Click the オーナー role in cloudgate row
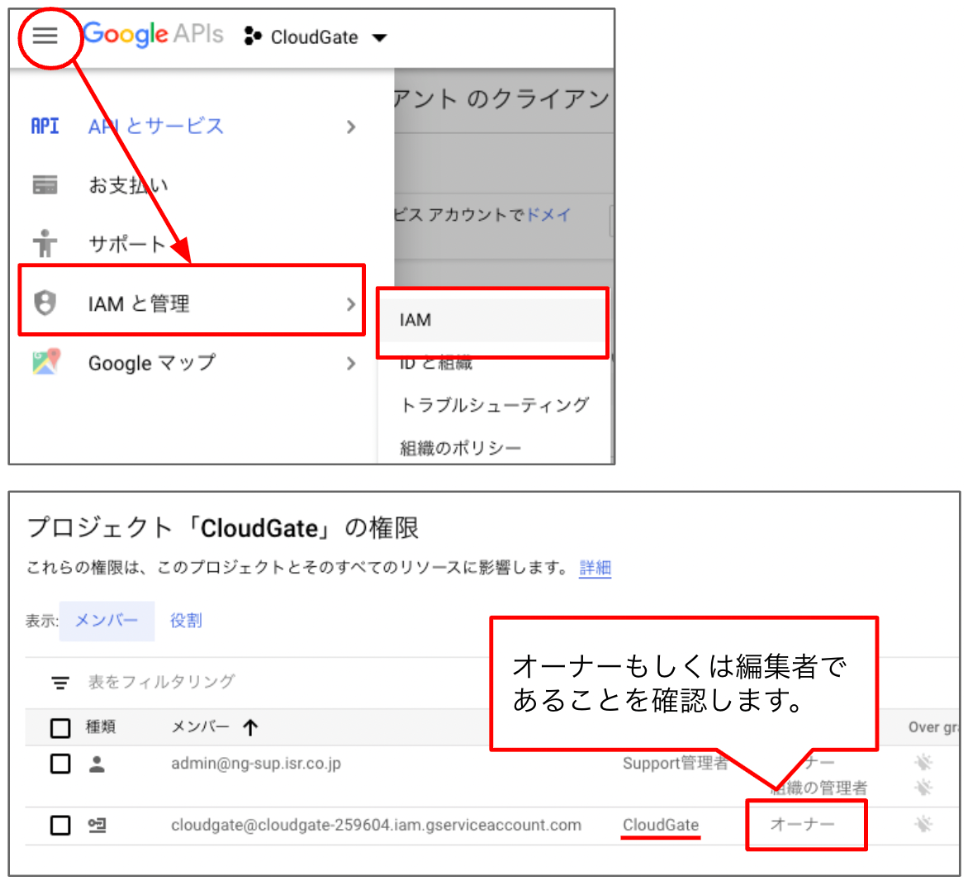 [802, 824]
